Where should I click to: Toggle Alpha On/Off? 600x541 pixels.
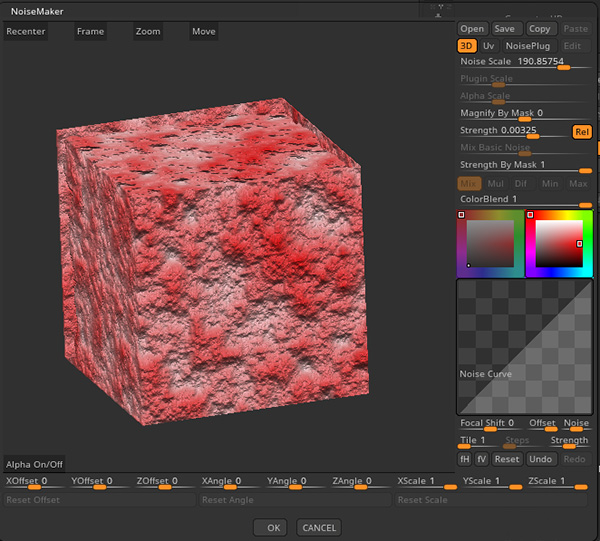[x=34, y=464]
